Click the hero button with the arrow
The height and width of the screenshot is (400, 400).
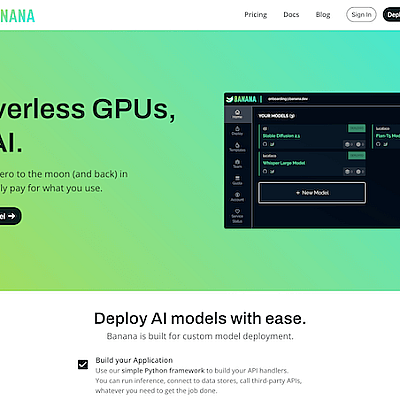[x=8, y=216]
